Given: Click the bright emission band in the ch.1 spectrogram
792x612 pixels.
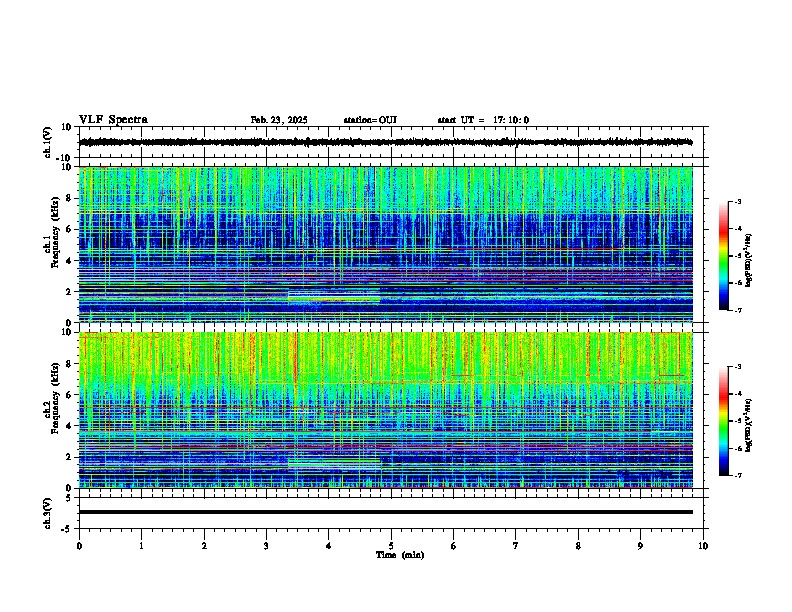Looking at the screenshot, I should coord(334,297).
